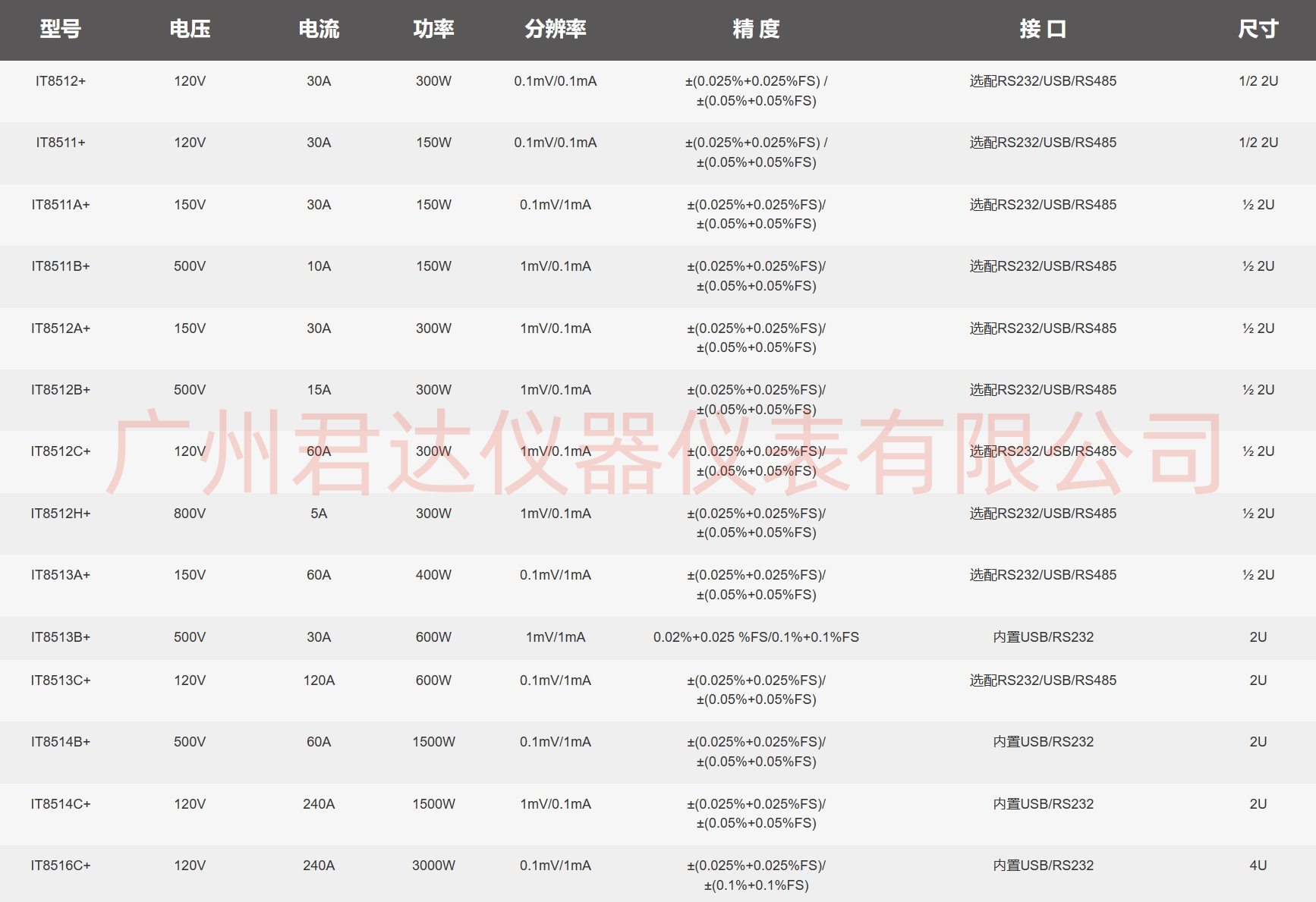Click the 150V voltage in IT8511A+ row
The height and width of the screenshot is (902, 1316).
pos(190,205)
